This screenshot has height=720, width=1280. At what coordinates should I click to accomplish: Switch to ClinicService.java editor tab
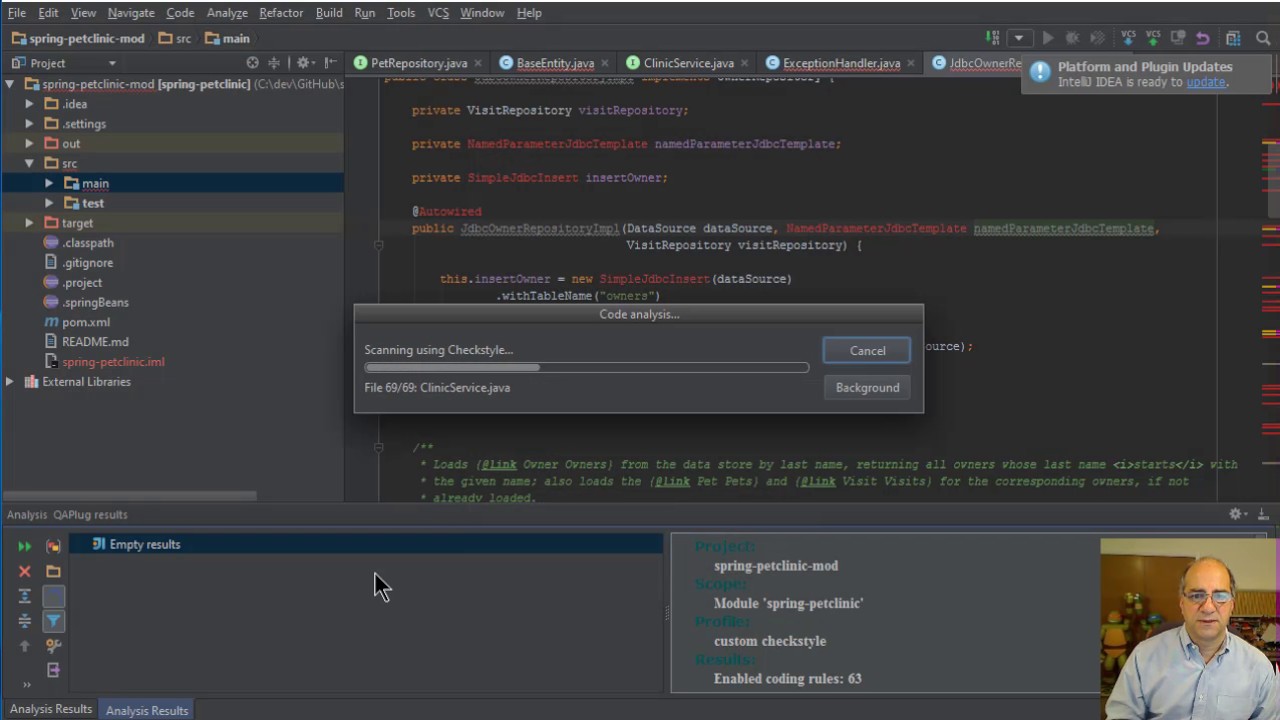[689, 63]
